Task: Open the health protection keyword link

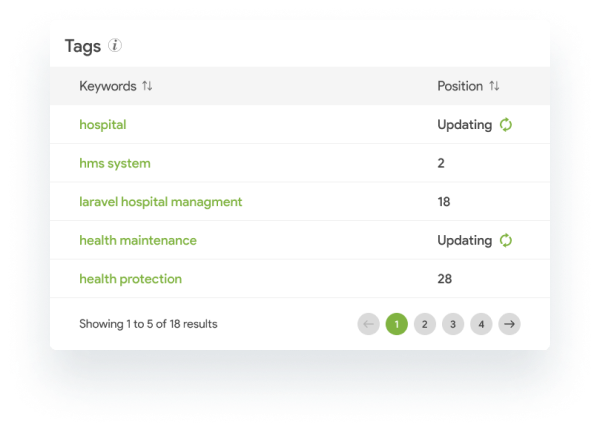Action: 130,279
